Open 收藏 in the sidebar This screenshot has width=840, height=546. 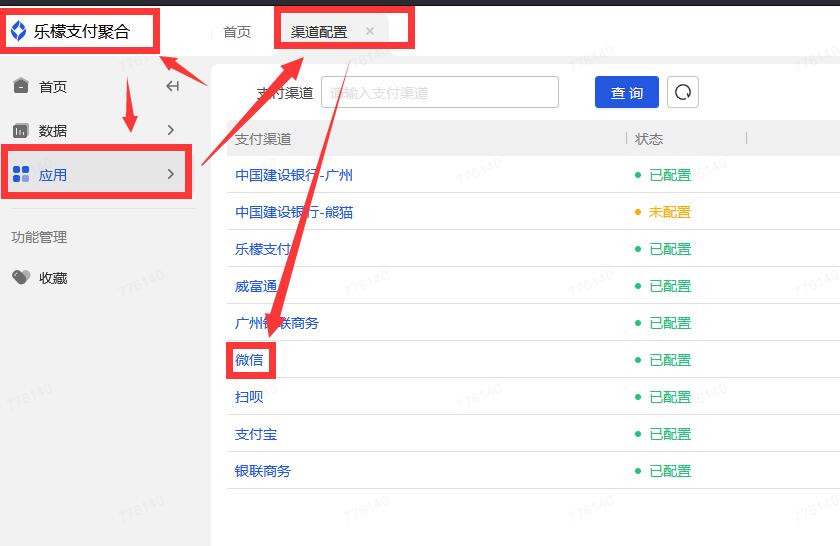[52, 278]
